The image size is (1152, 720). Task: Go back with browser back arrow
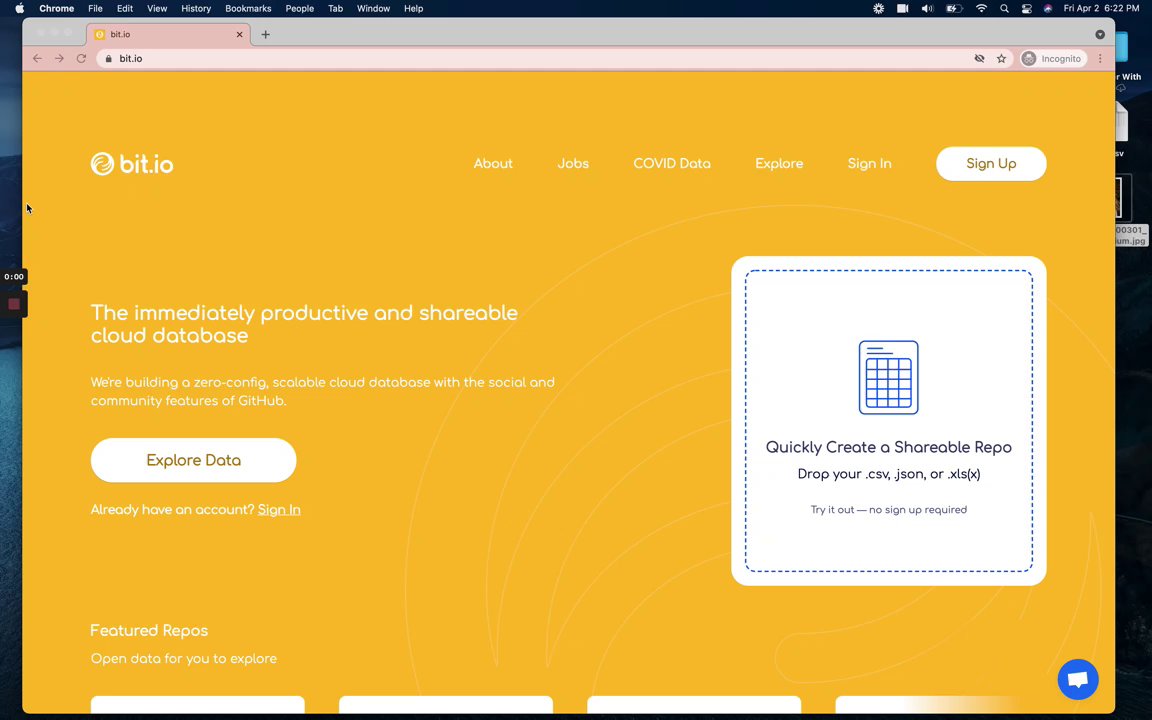[37, 58]
